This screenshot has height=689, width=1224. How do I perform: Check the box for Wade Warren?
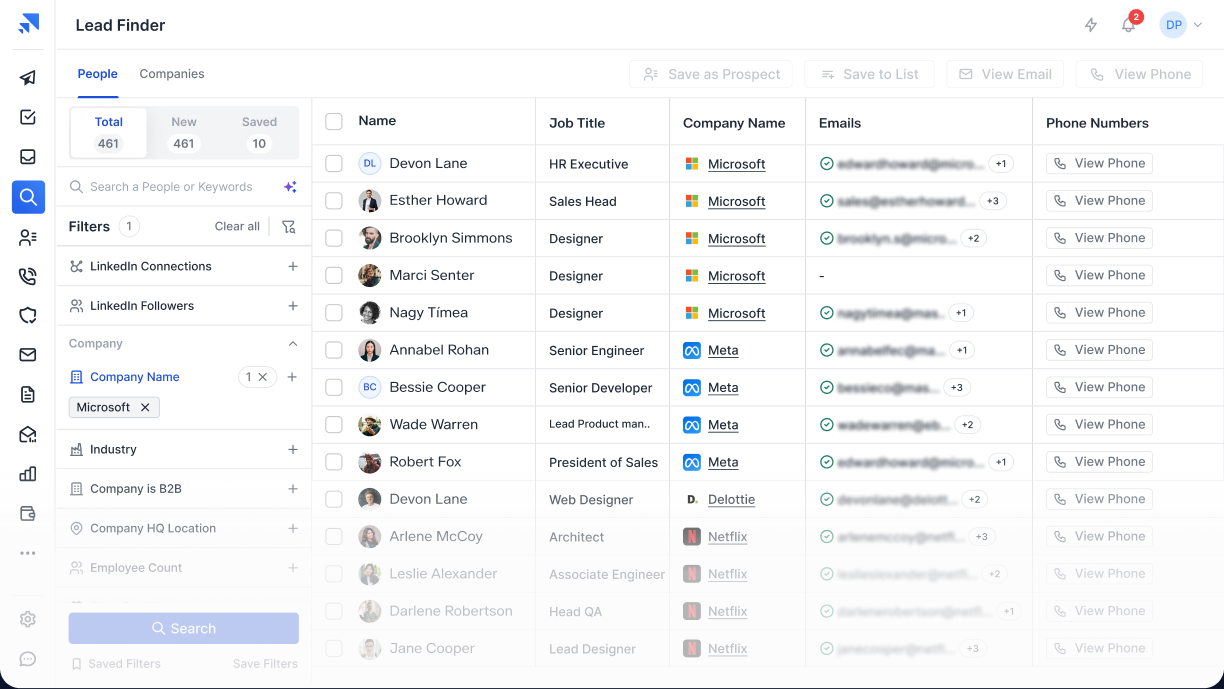pos(334,425)
